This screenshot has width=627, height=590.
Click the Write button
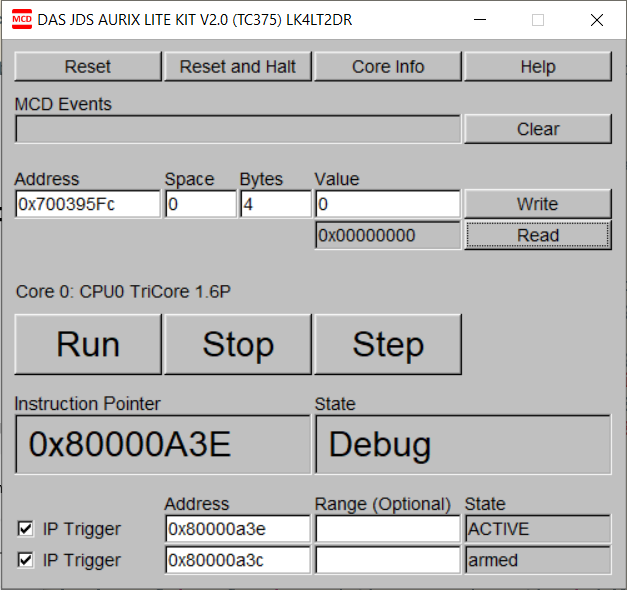tap(538, 204)
